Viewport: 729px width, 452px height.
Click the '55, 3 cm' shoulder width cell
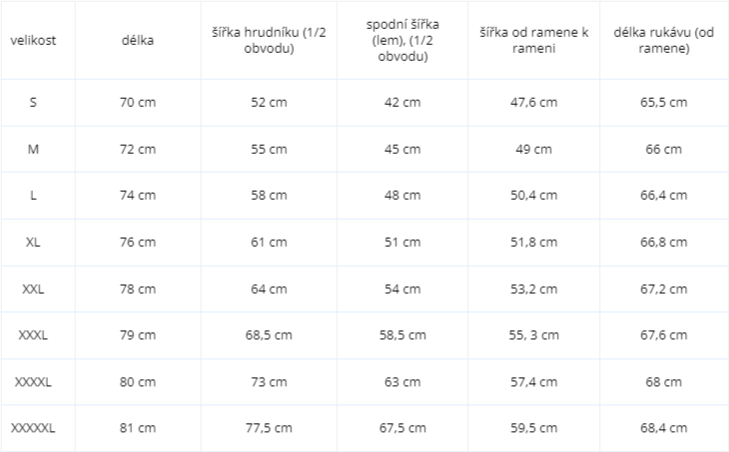[534, 335]
